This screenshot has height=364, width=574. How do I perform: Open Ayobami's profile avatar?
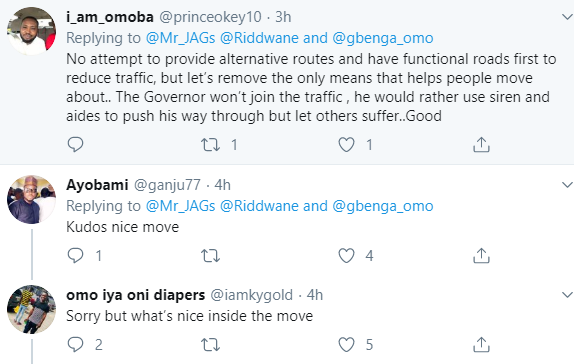(x=31, y=200)
